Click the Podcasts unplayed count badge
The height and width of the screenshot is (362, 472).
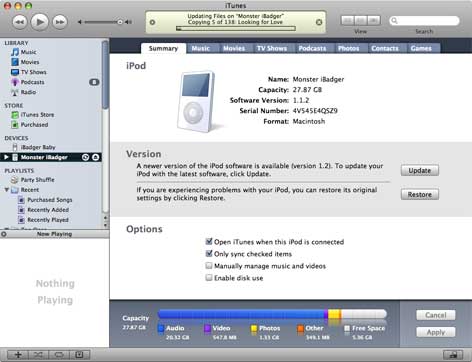(94, 82)
